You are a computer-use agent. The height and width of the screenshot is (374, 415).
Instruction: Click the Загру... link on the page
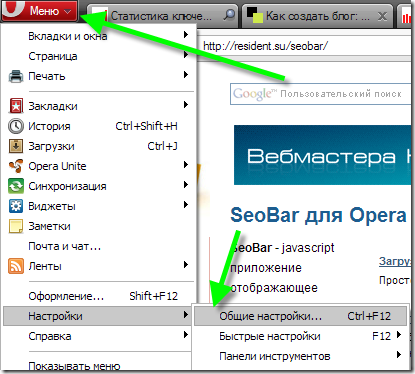tap(395, 261)
